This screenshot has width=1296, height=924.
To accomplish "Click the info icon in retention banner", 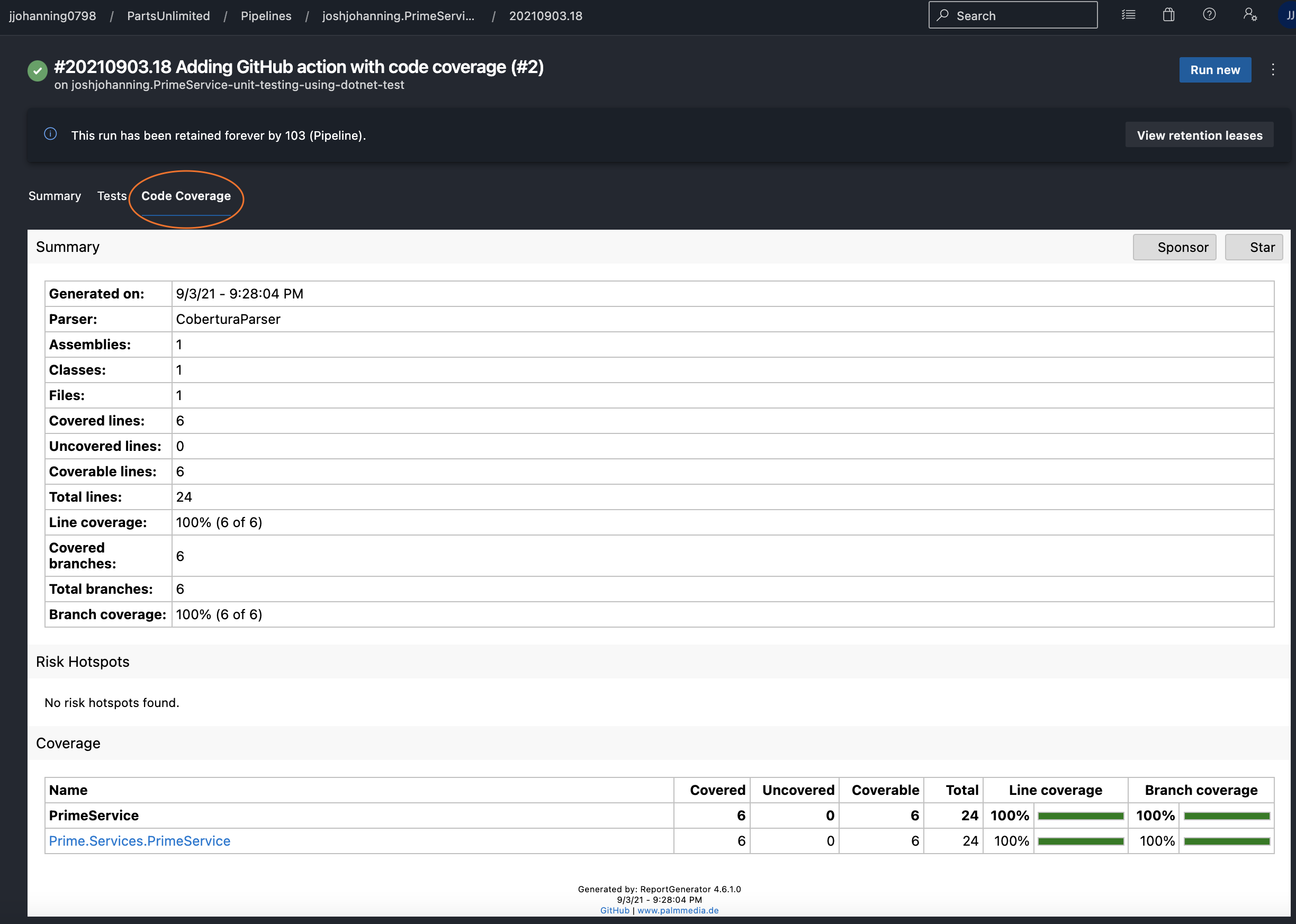I will click(x=51, y=134).
